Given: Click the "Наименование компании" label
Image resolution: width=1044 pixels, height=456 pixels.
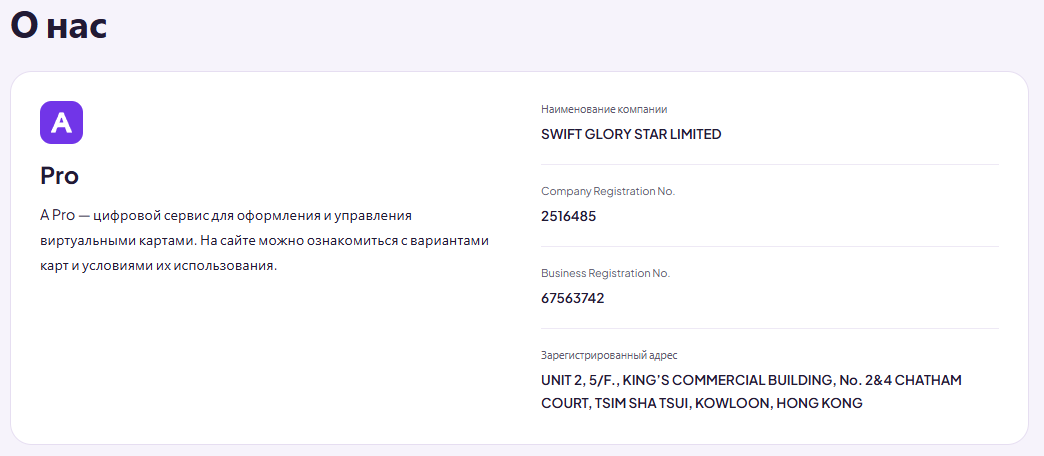Looking at the screenshot, I should pyautogui.click(x=604, y=109).
